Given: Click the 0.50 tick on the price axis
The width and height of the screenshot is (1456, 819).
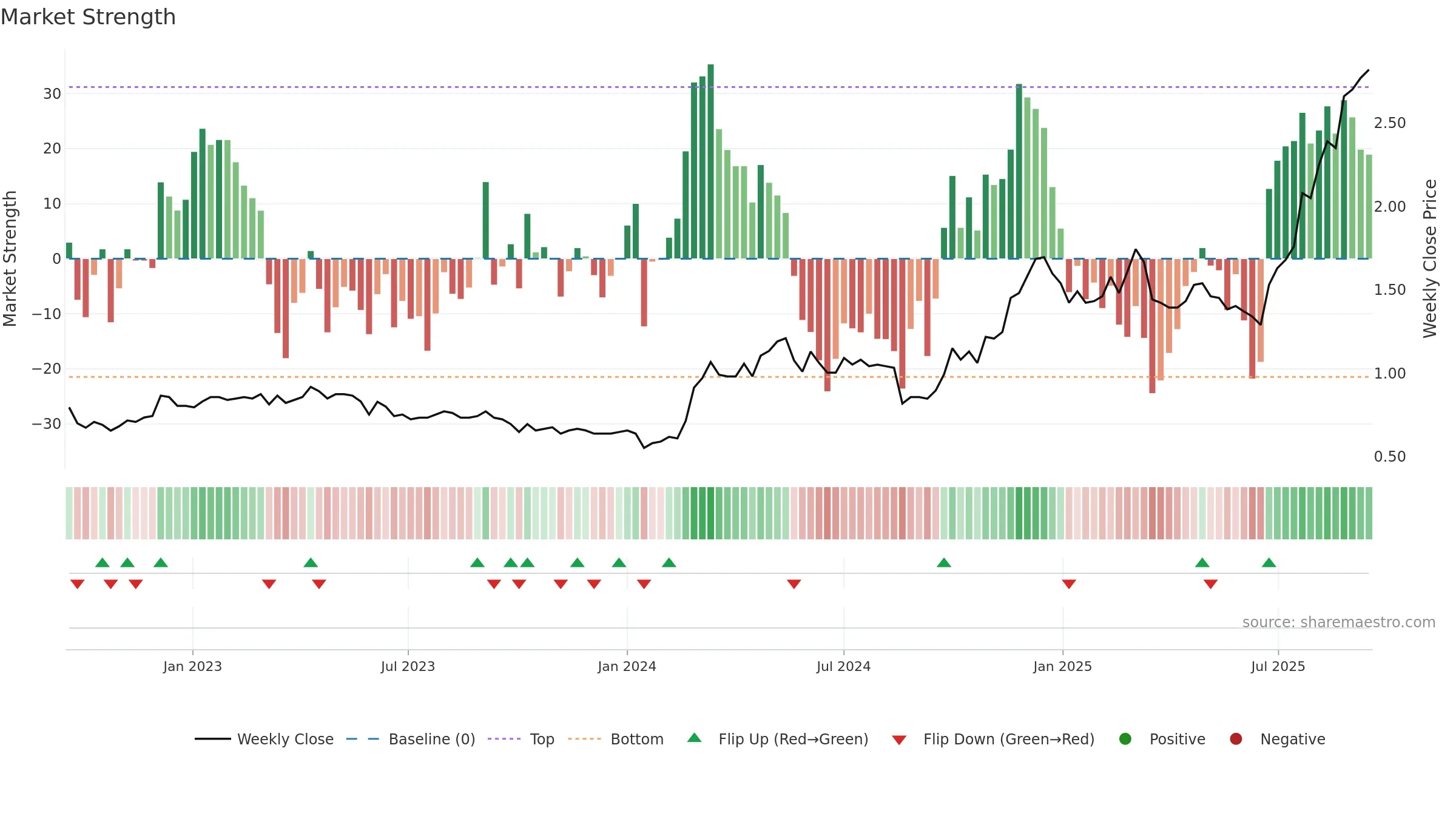Looking at the screenshot, I should (x=1390, y=456).
